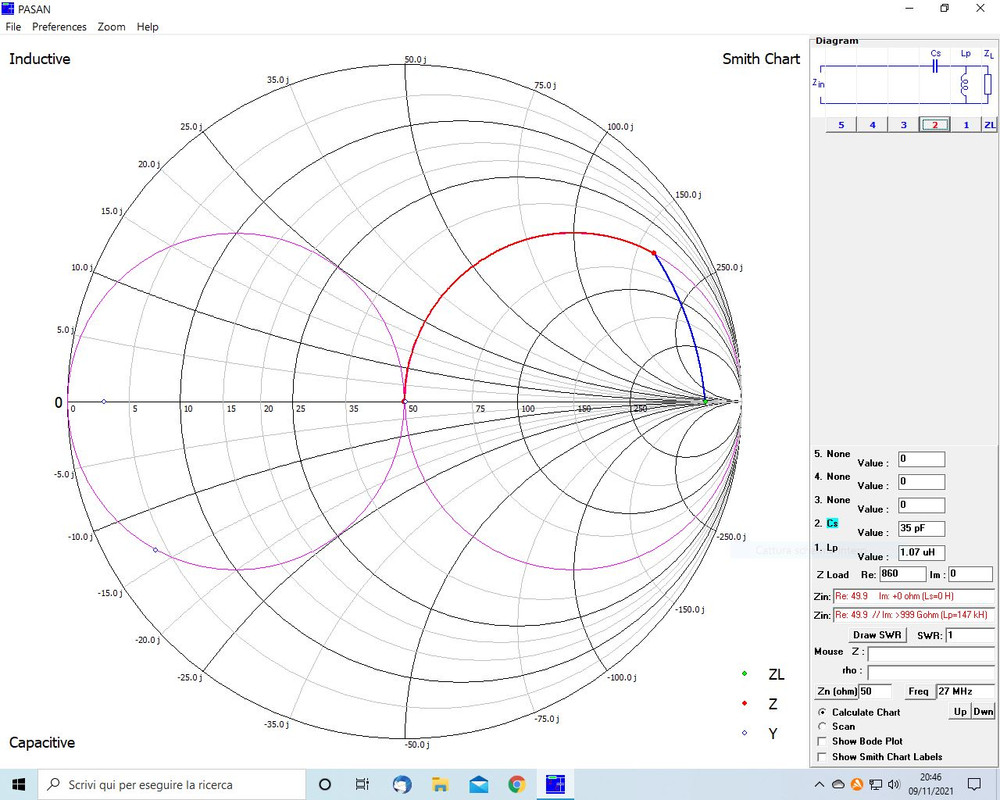The image size is (1000, 800).
Task: Click the 50.0 j label at chart top
Action: (415, 59)
